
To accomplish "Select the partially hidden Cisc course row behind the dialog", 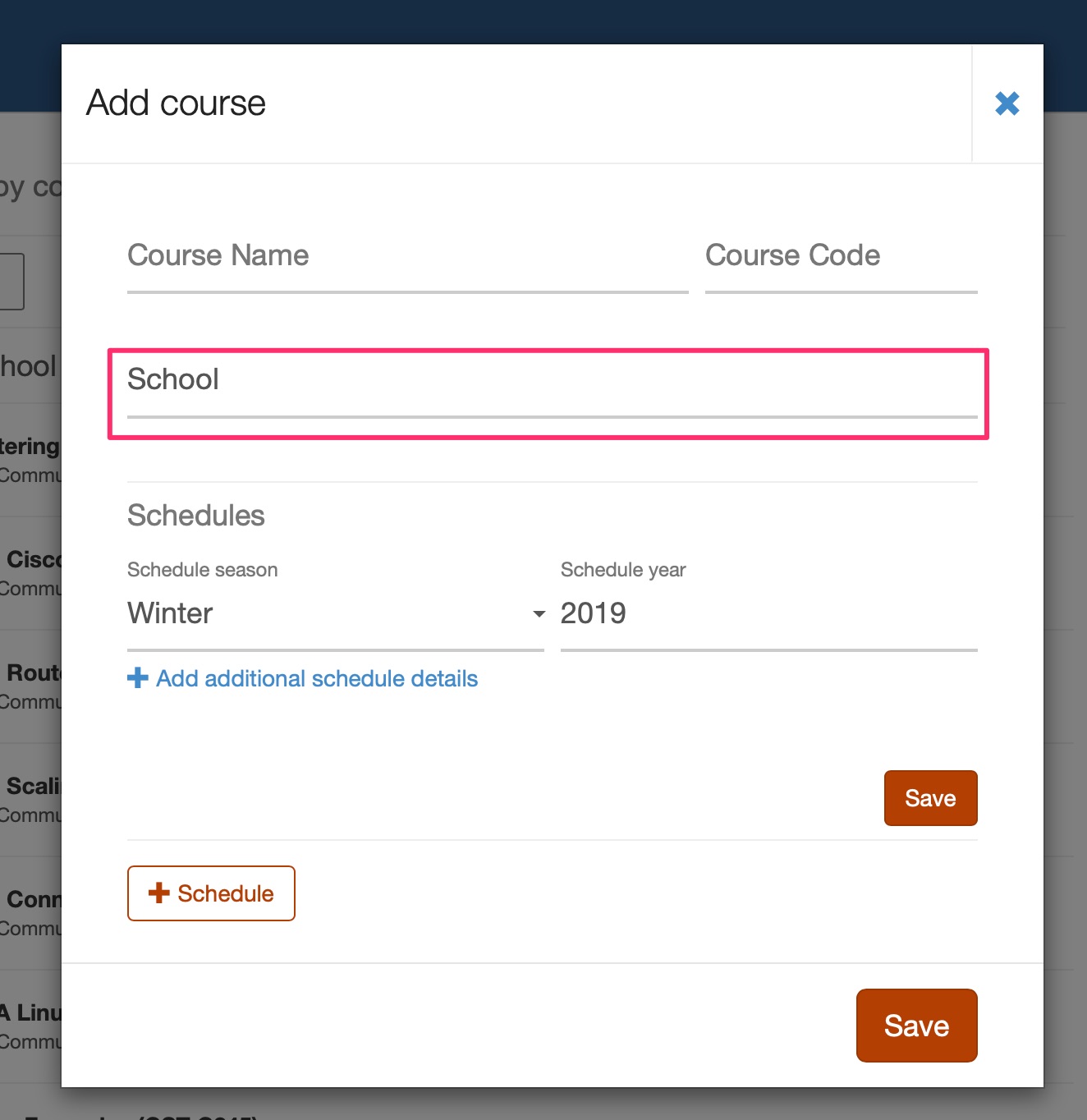I will 30,573.
